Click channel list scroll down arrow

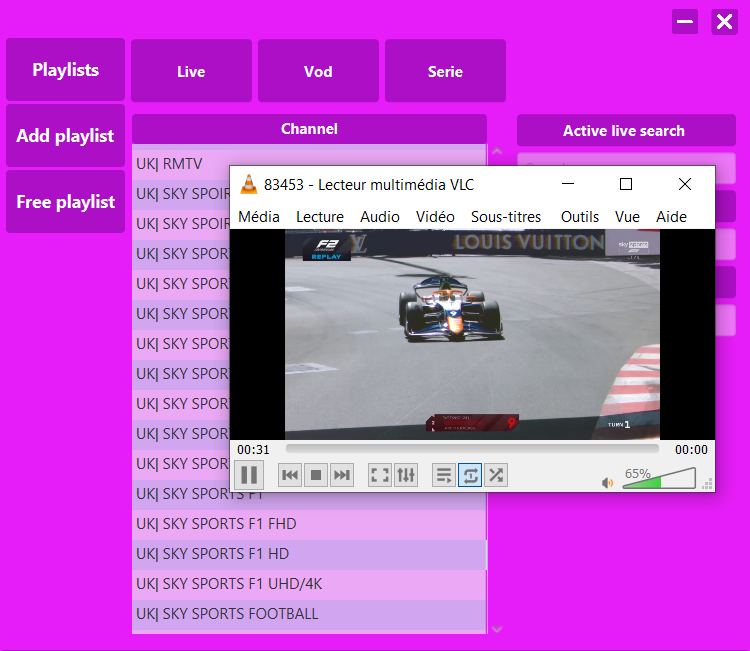pos(497,629)
